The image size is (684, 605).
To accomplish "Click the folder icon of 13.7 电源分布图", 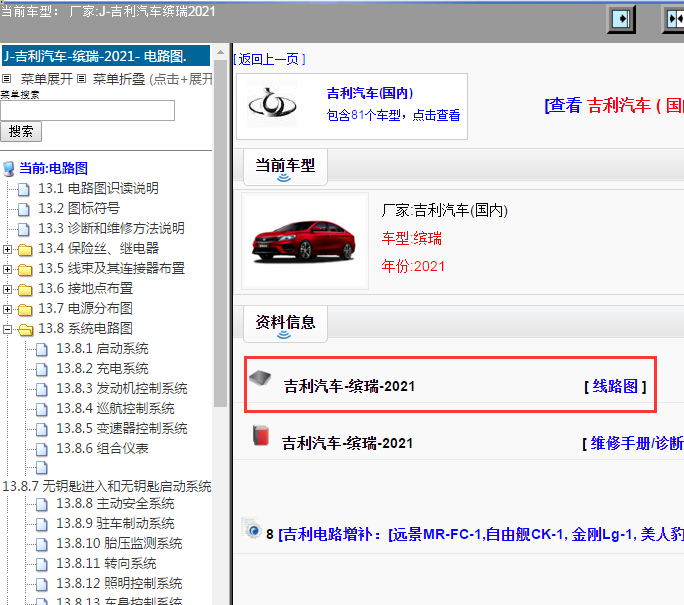I will [25, 310].
